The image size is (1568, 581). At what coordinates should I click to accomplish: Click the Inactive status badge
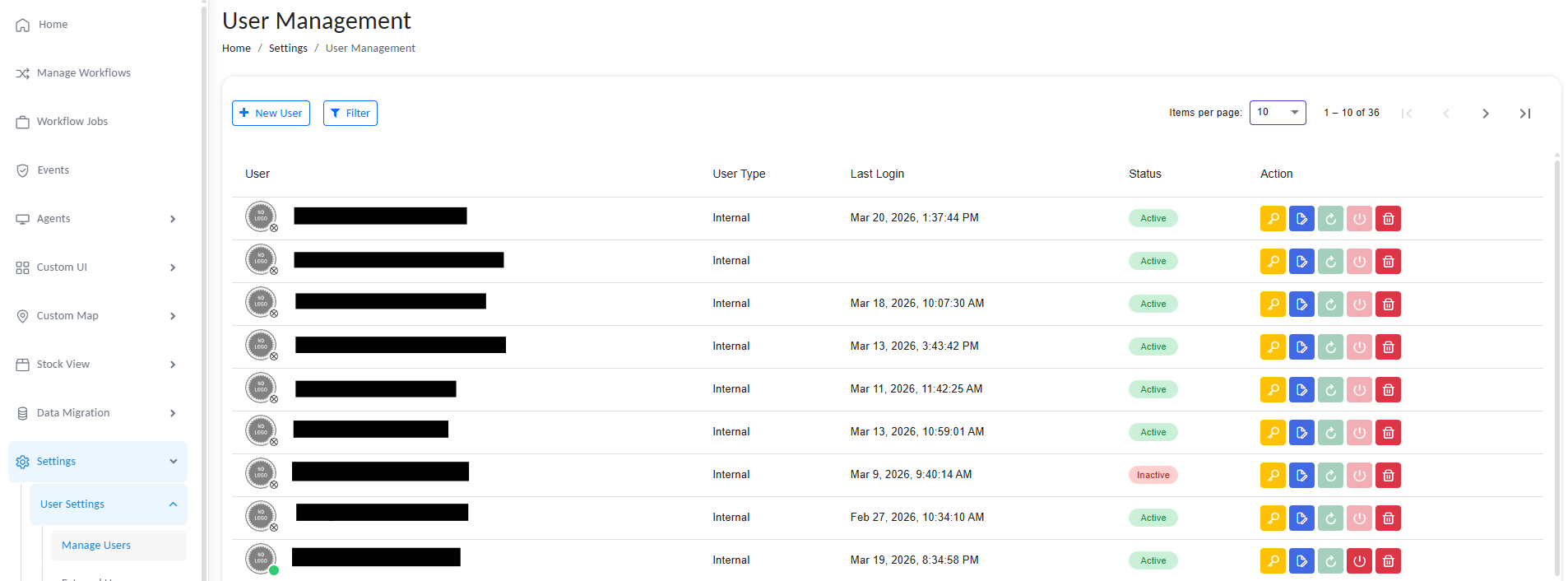(x=1153, y=475)
